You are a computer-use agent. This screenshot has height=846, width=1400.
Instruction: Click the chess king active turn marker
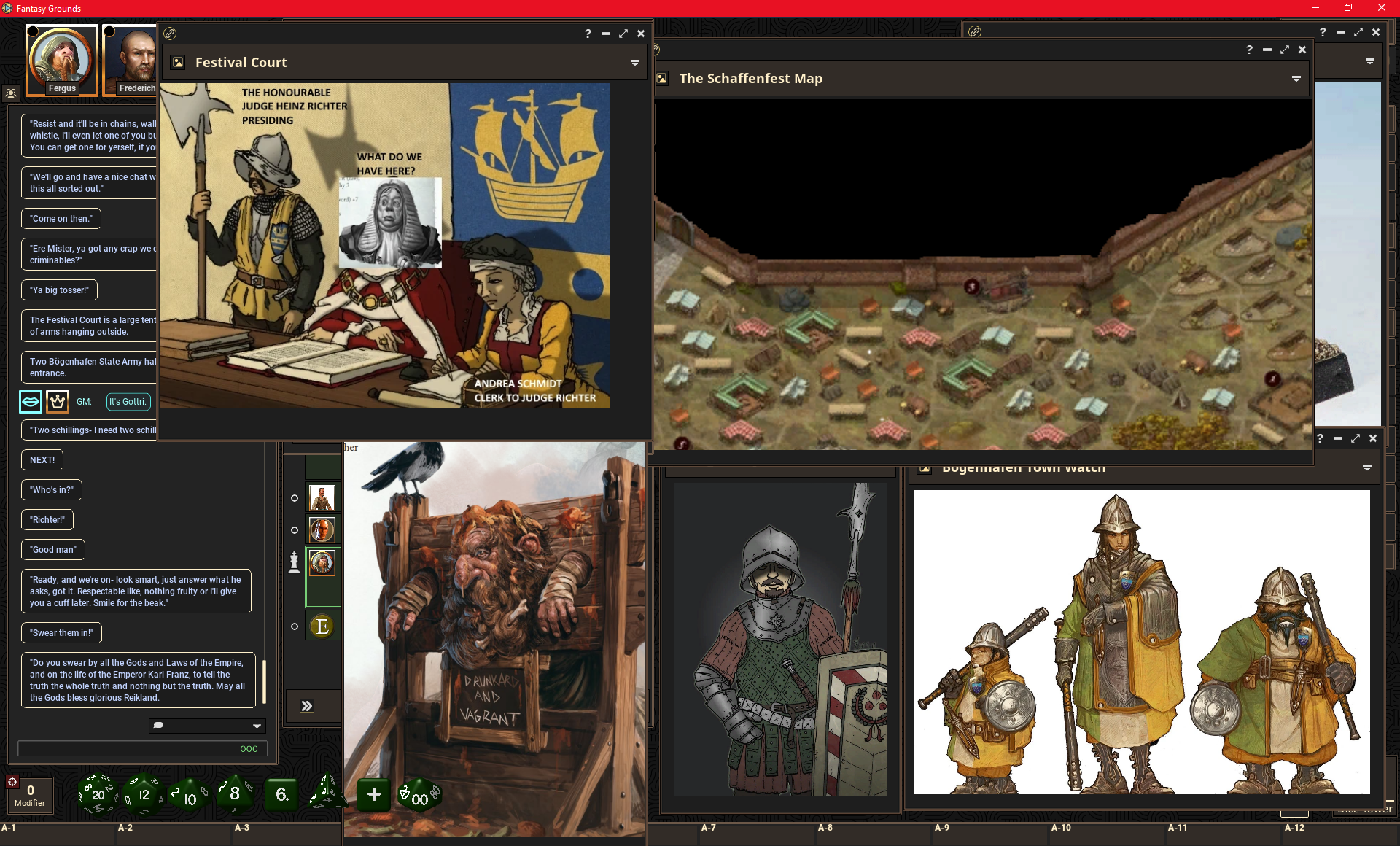pos(294,562)
